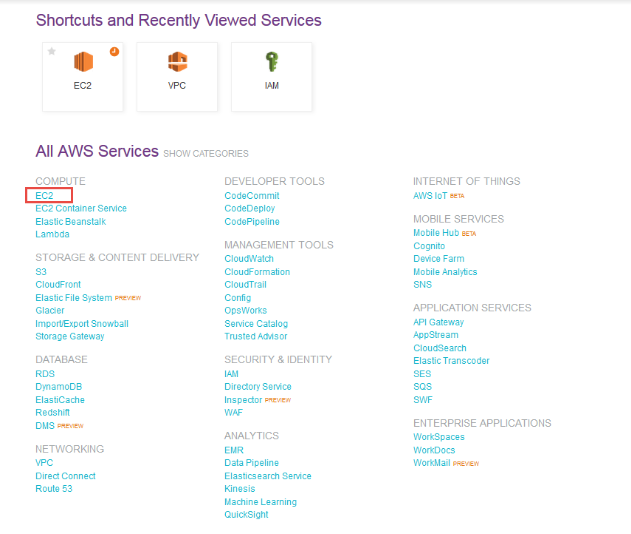This screenshot has width=631, height=534.
Task: Open SNS service
Action: [x=423, y=285]
